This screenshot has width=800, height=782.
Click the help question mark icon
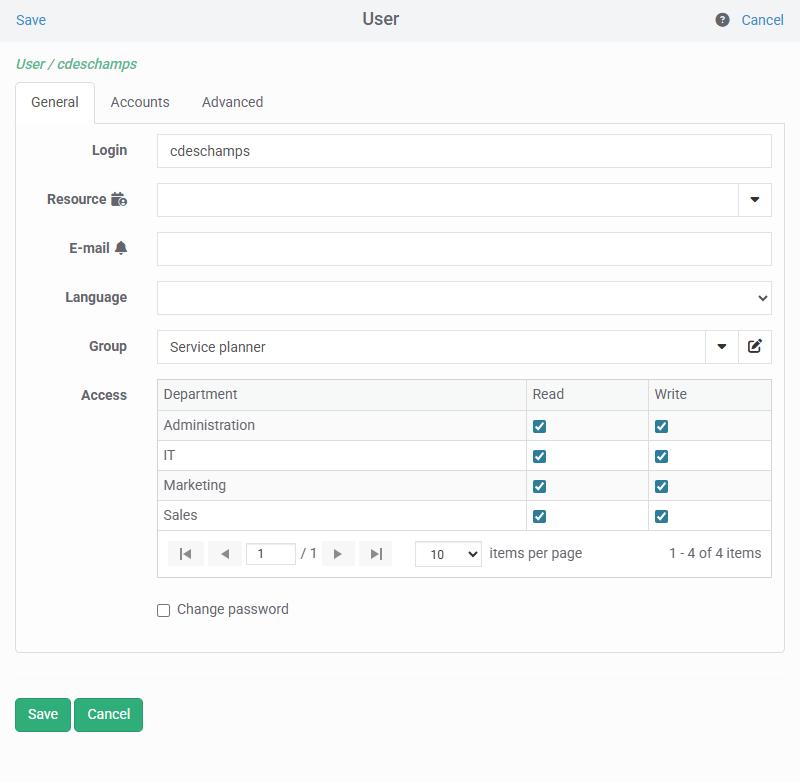point(722,20)
